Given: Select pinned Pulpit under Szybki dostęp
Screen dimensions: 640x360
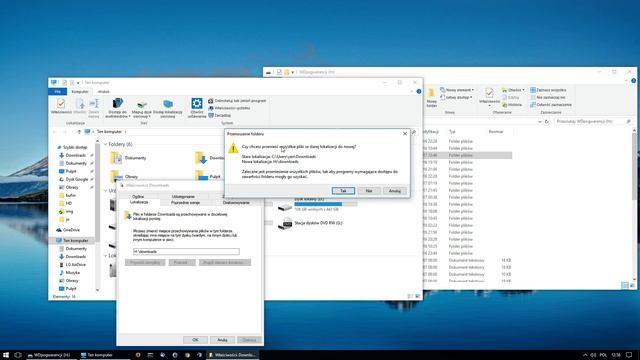Looking at the screenshot, I should point(68,171).
